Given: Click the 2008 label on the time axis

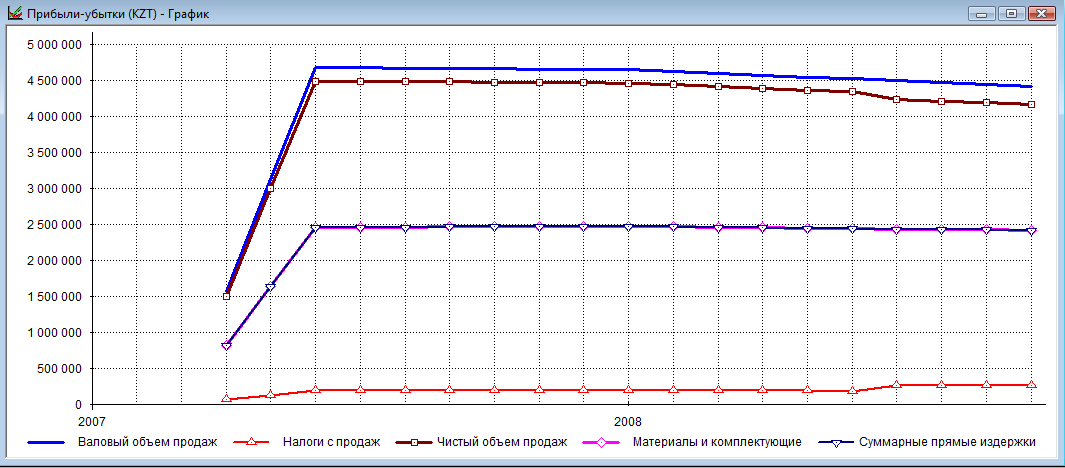Looking at the screenshot, I should click(x=628, y=421).
